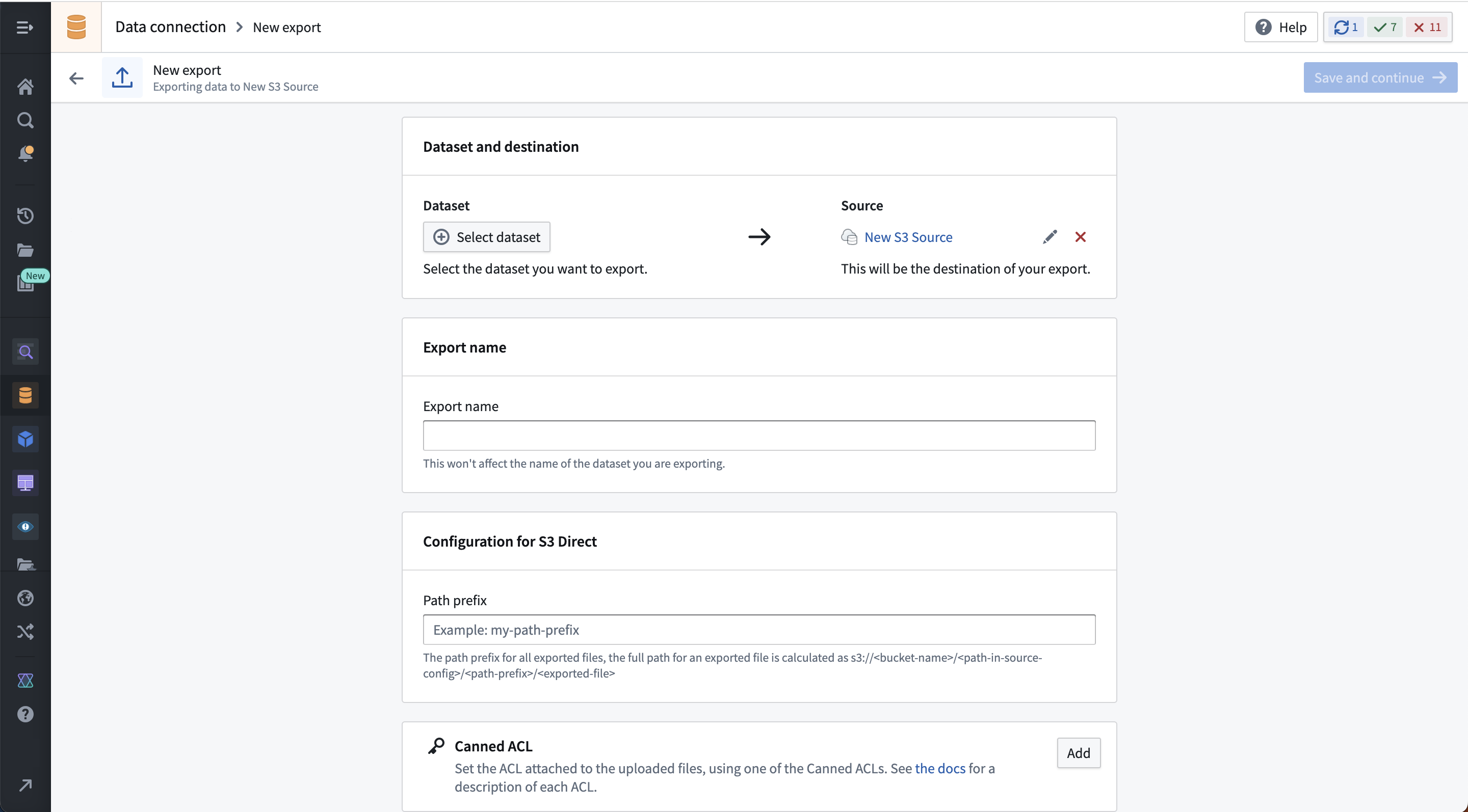The image size is (1468, 812).
Task: Open the stacked folder icon in lower sidebar
Action: [25, 564]
